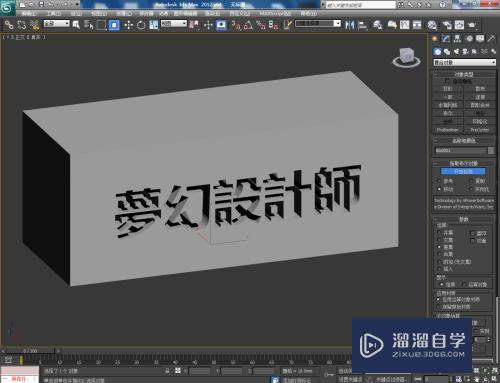Screen dimensions: 500x383
Task: Toggle the Angle Snap icon
Action: click(248, 25)
